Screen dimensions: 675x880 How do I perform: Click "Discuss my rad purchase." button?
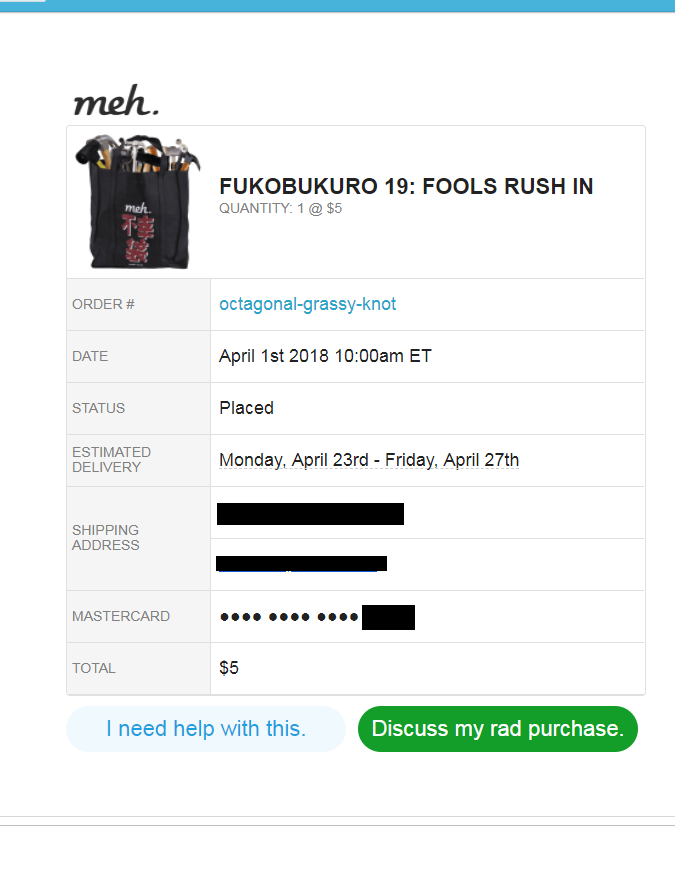[497, 729]
